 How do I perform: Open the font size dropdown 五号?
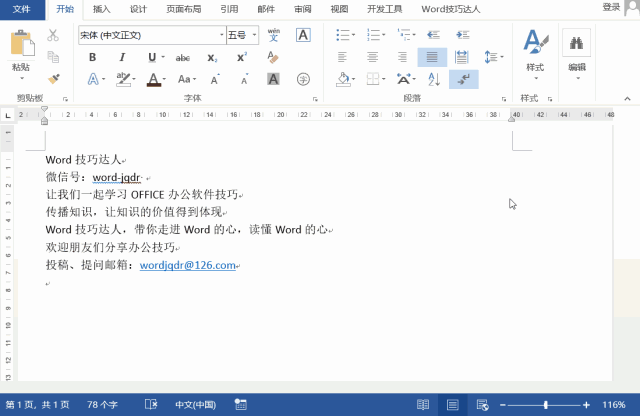click(254, 35)
